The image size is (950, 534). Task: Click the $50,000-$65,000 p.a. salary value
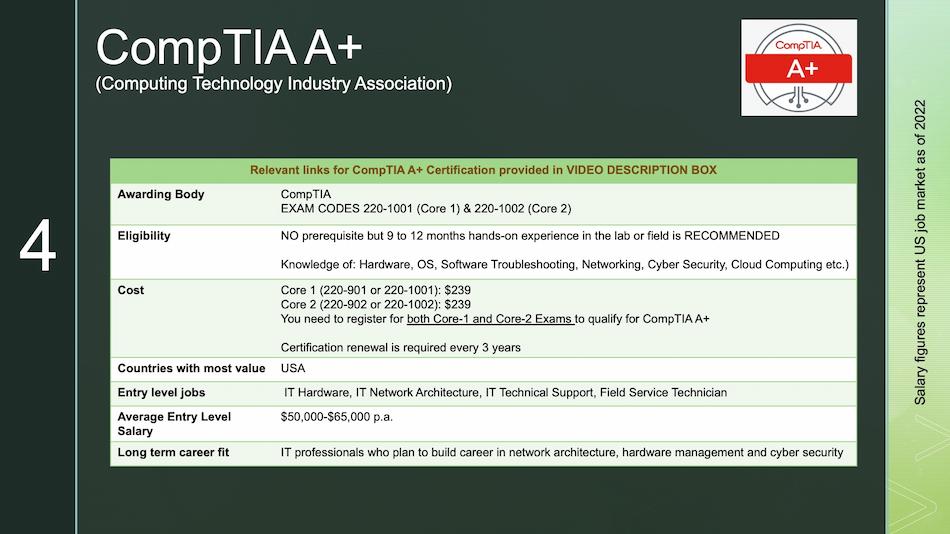(x=337, y=416)
